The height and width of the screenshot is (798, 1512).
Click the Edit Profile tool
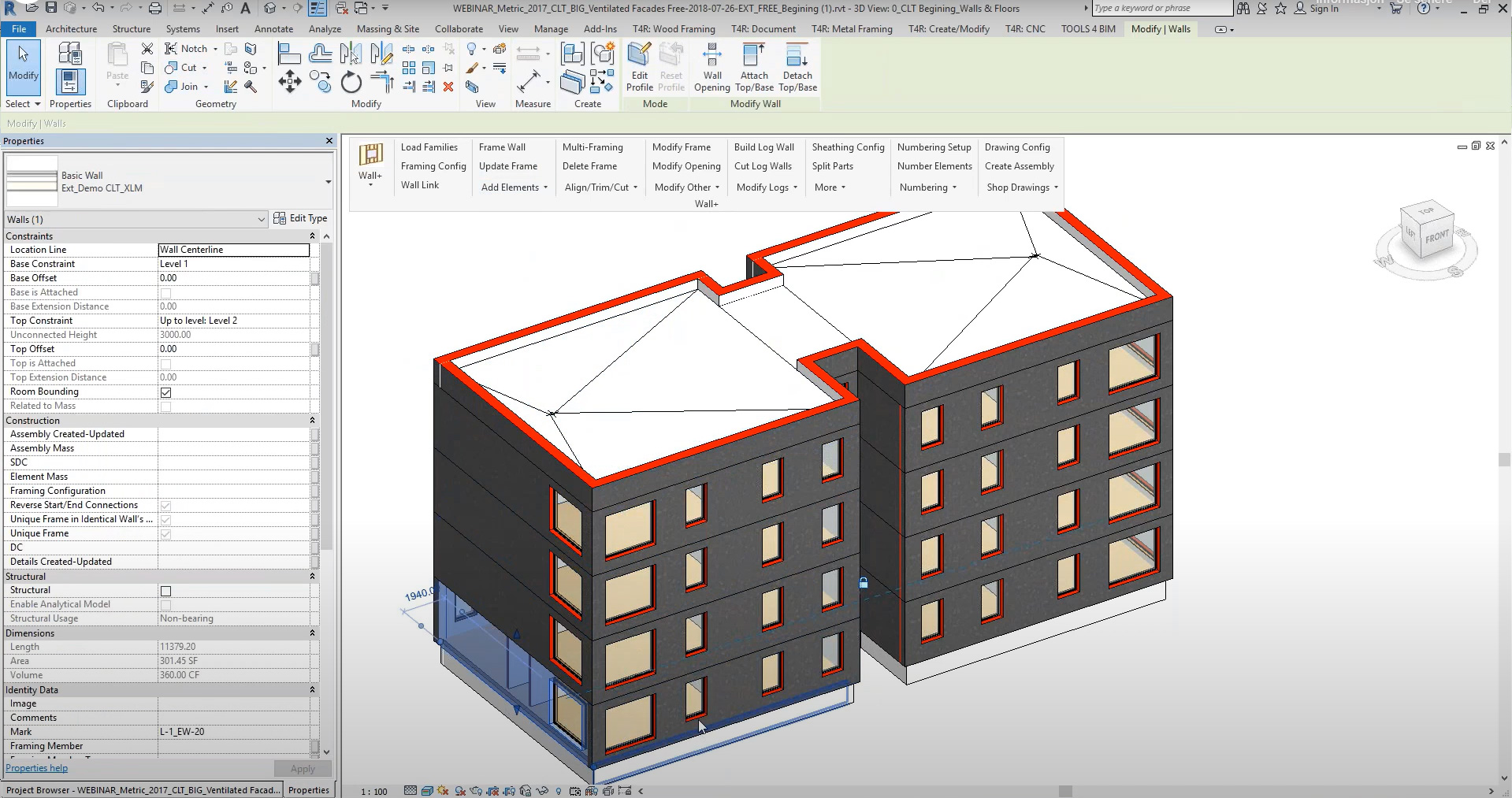pos(639,67)
